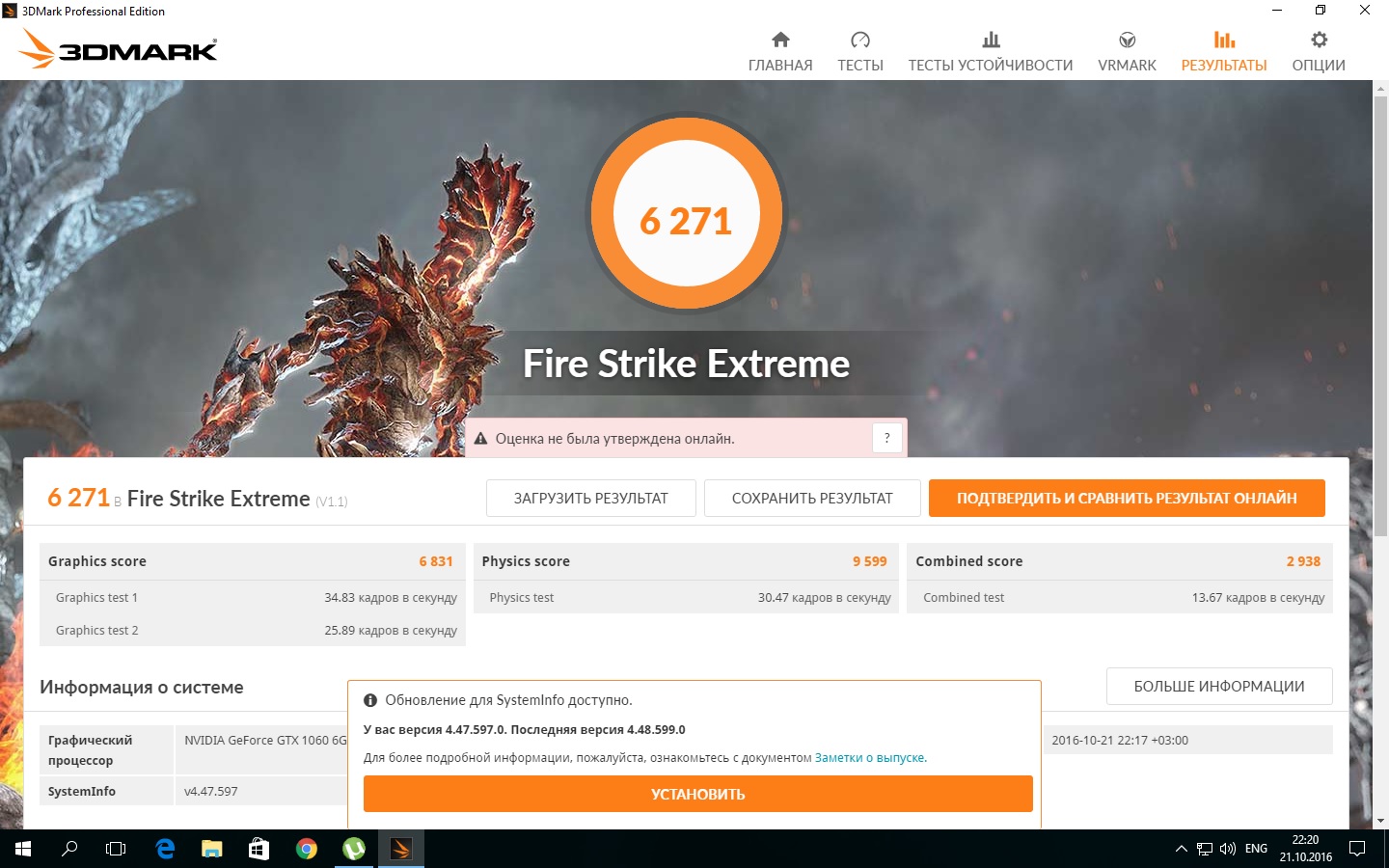Open the Заметки о выпуске link
The width and height of the screenshot is (1389, 868).
pos(869,758)
